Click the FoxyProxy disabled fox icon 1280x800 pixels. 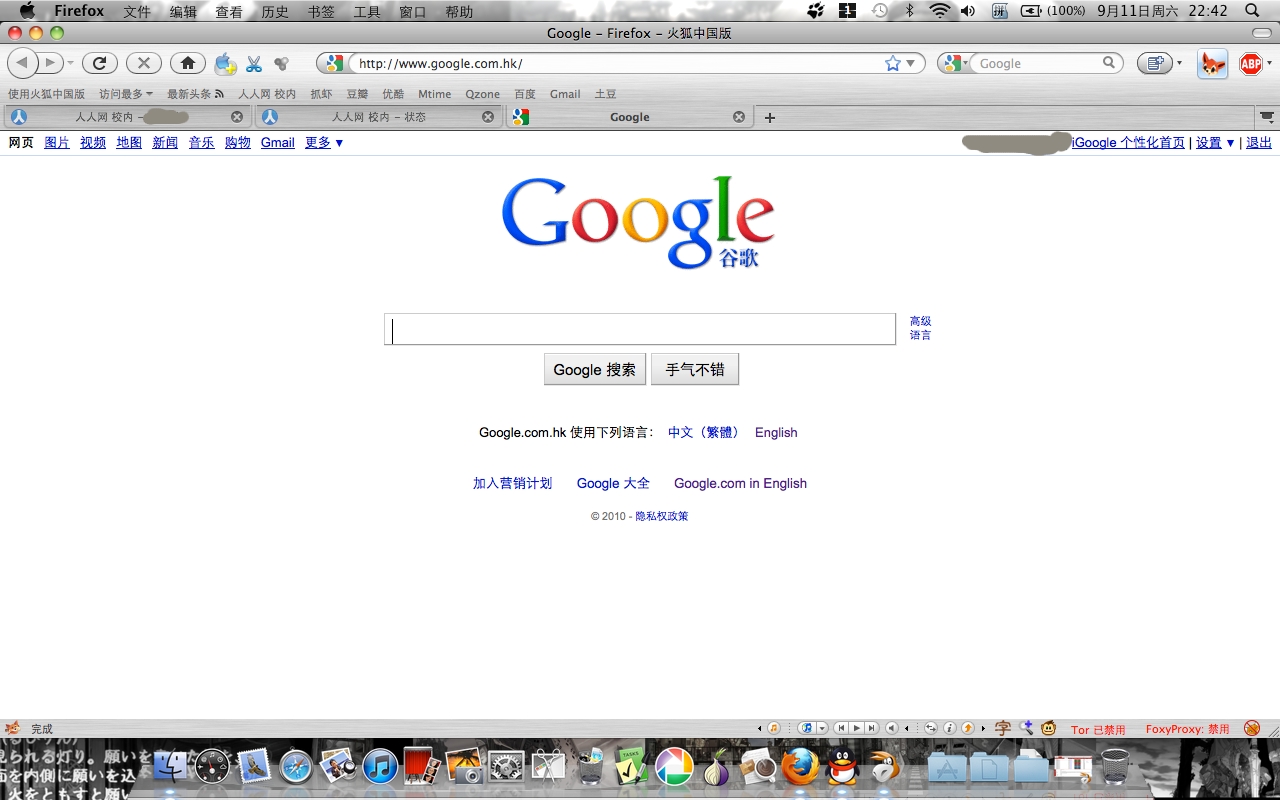(x=1251, y=728)
